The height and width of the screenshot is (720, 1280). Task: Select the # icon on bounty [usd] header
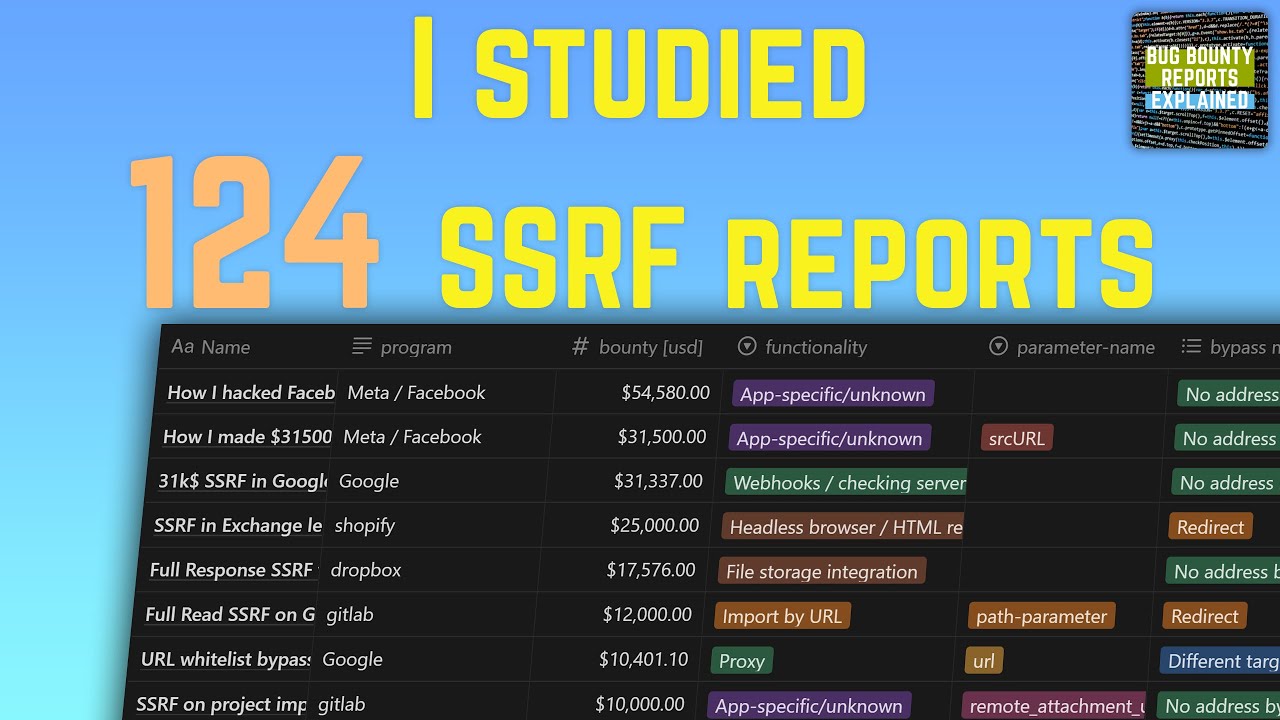tap(580, 347)
